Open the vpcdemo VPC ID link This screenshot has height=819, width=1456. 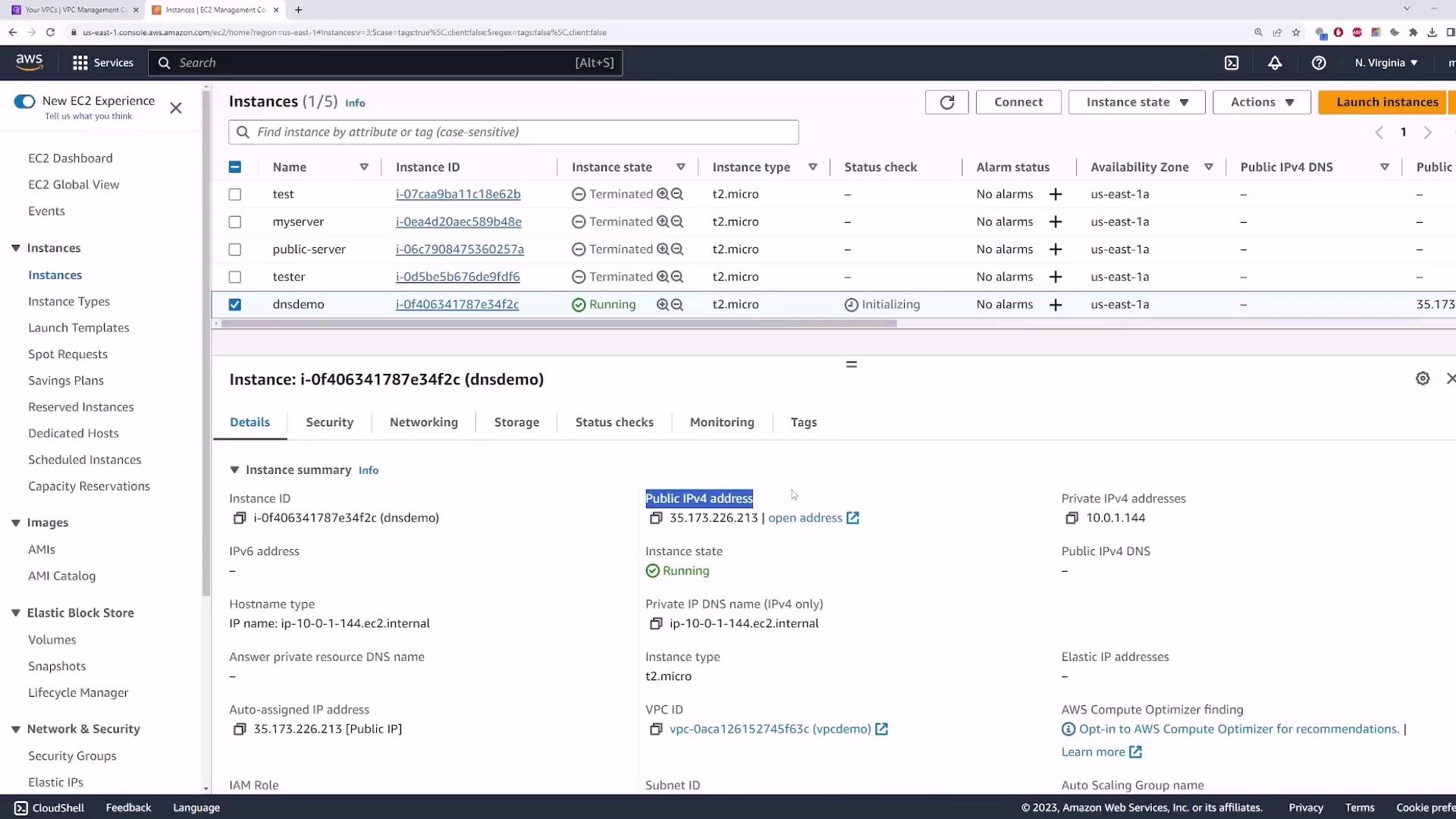[770, 729]
